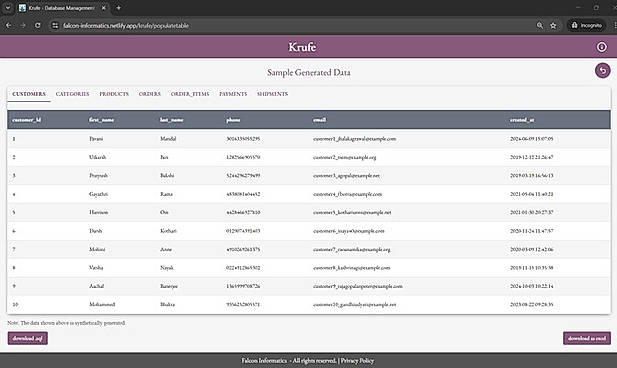Image resolution: width=617 pixels, height=368 pixels.
Task: Click the email cell starting 'customer1_'
Action: [355, 139]
